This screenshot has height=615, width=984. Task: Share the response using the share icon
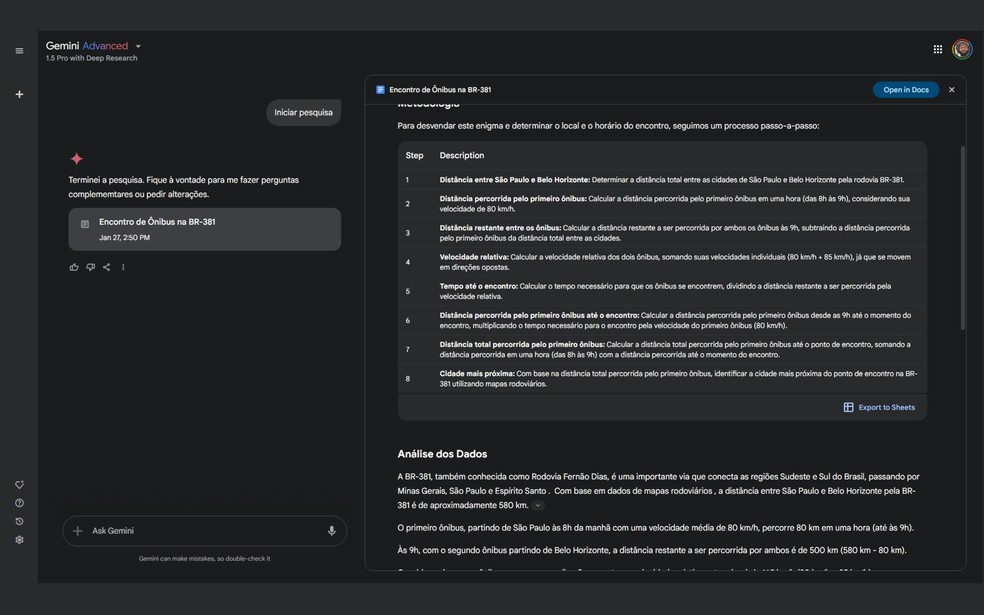[105, 266]
